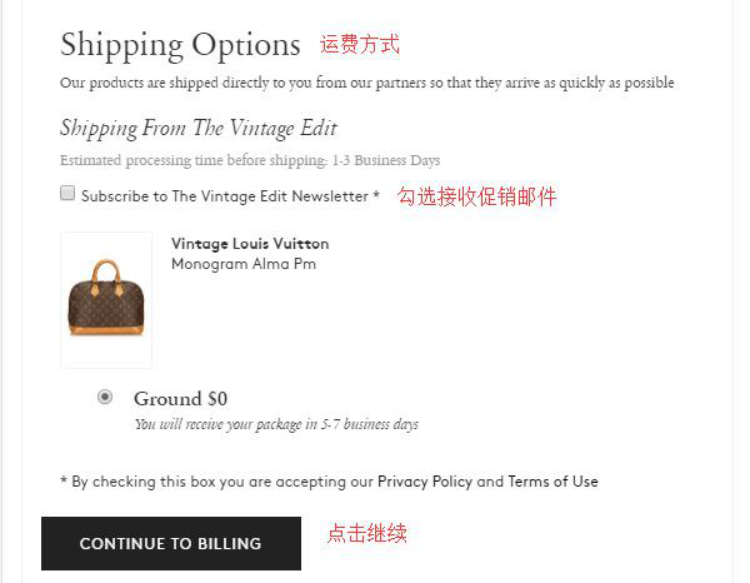Check the Subscribe to Vintage Edit Newsletter box
Viewport: 750px width, 583px height.
(67, 193)
